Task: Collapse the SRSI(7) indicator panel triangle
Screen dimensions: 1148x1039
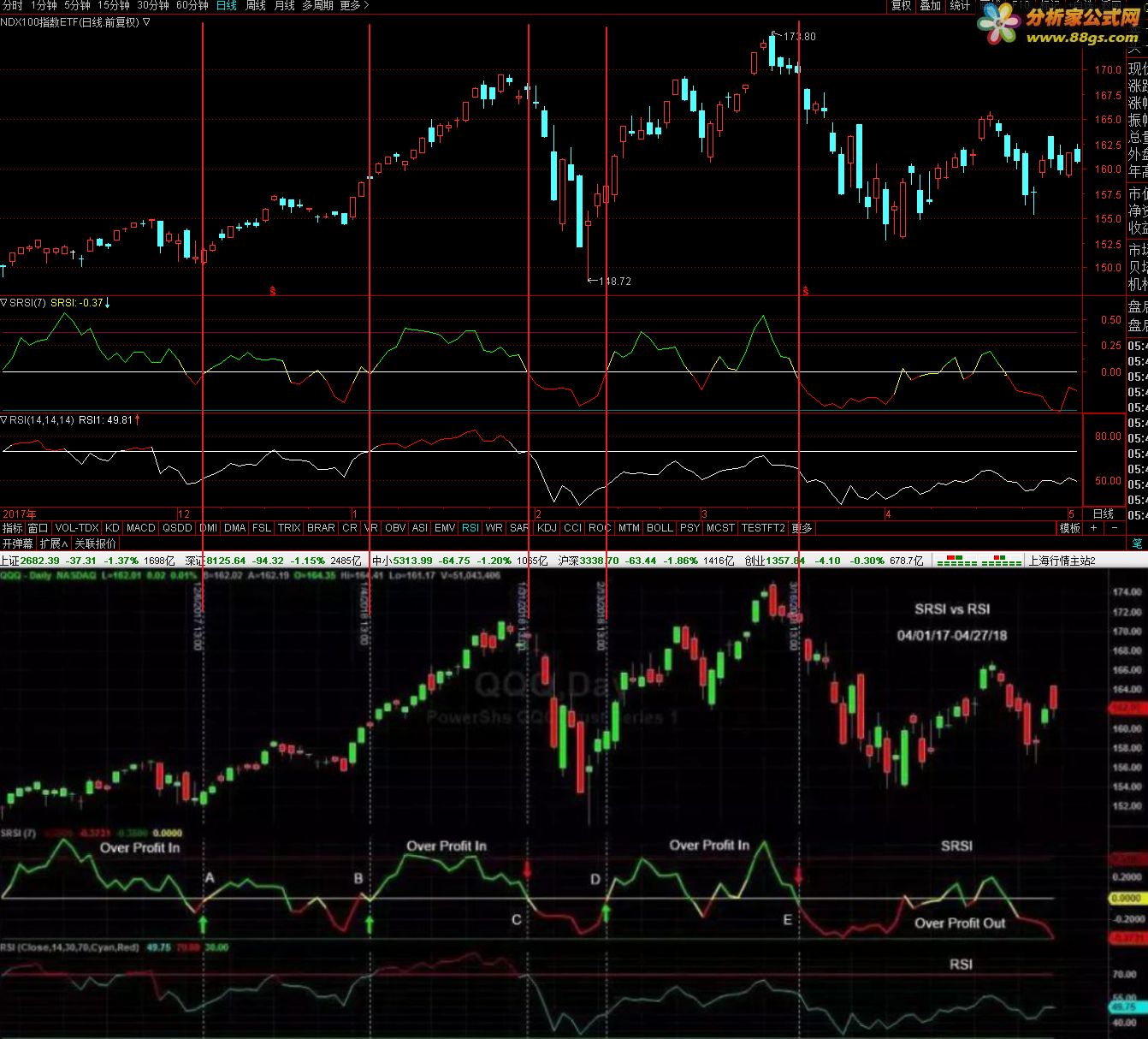Action: tap(4, 302)
